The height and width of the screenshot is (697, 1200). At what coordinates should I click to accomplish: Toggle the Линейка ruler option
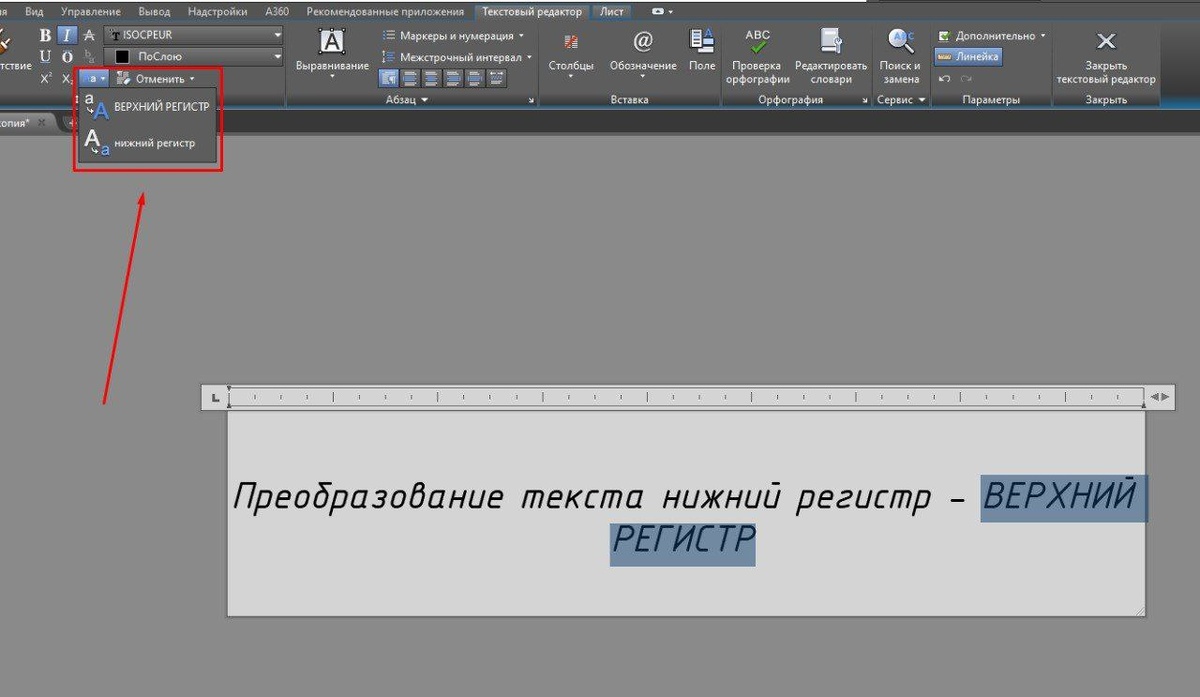(x=968, y=57)
